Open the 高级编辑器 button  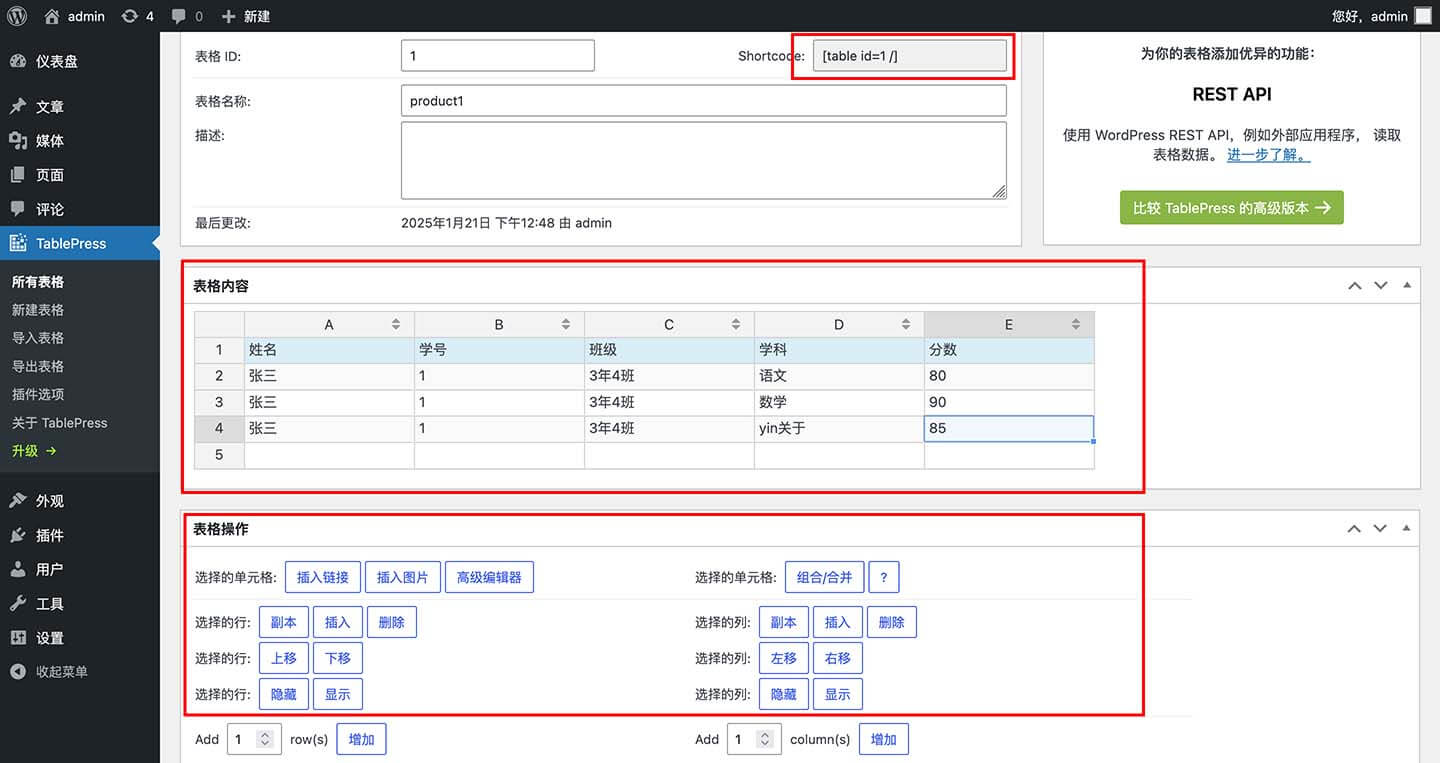pyautogui.click(x=489, y=577)
